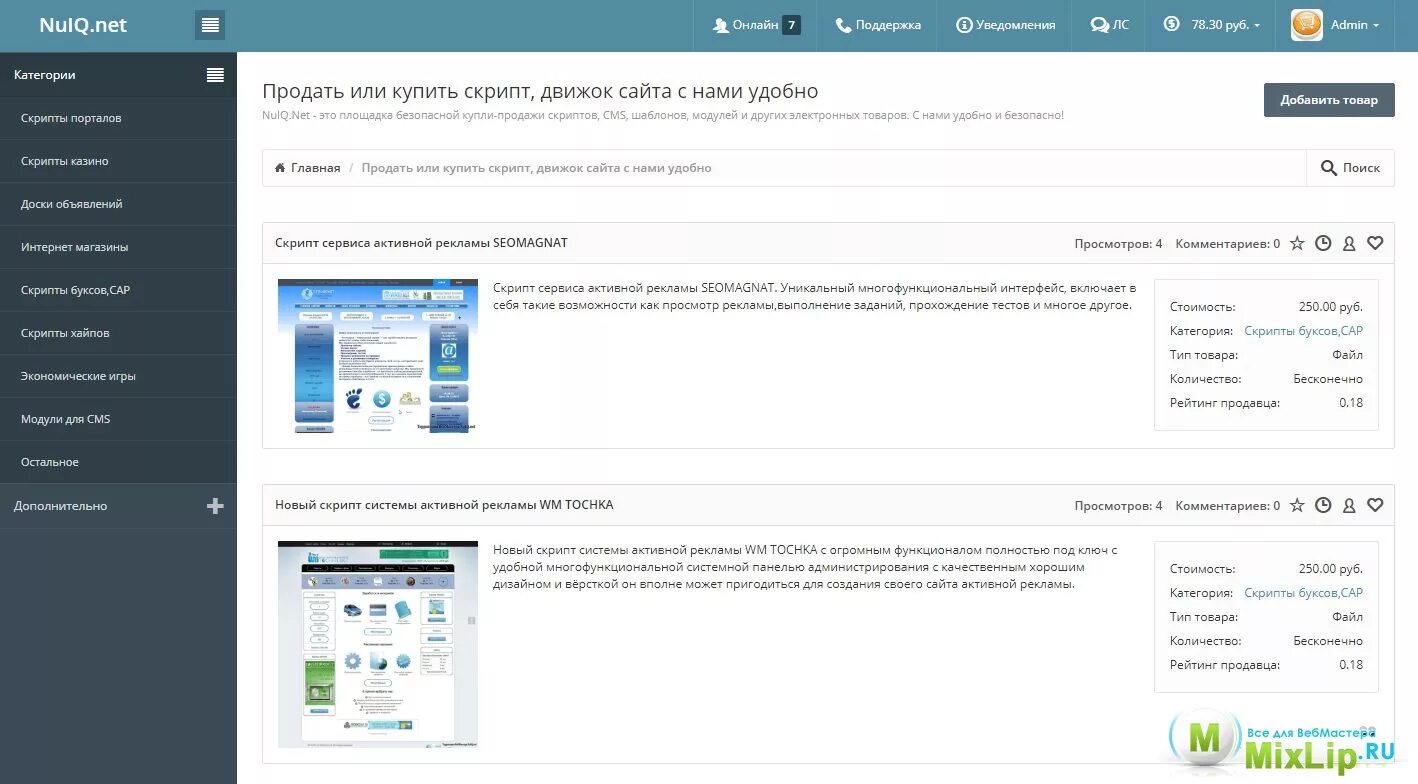The image size is (1418, 784).
Task: Click the 250.00 руб. price in WM TOCHKA card
Action: (1330, 569)
